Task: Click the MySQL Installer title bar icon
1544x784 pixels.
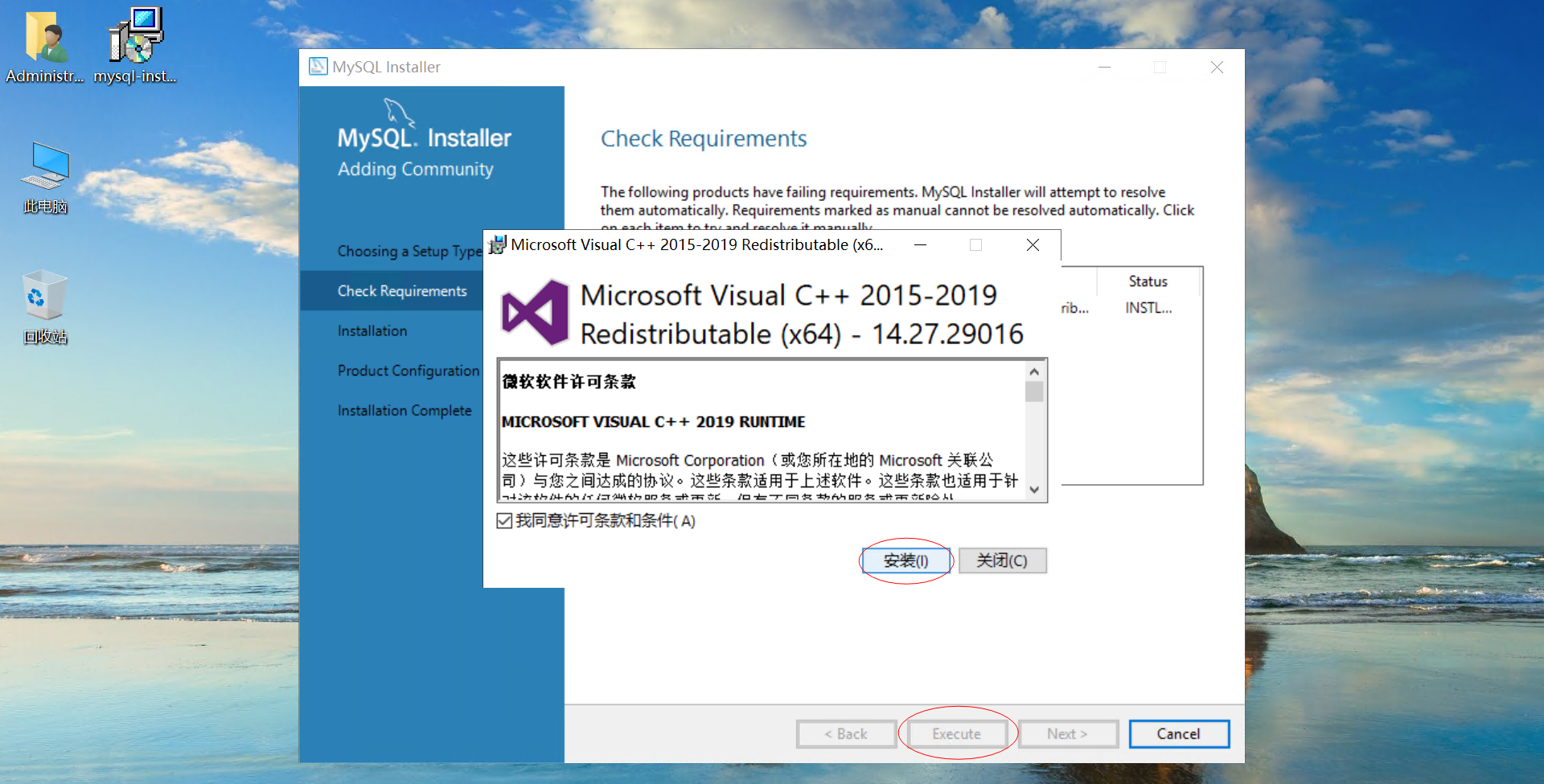Action: coord(318,67)
